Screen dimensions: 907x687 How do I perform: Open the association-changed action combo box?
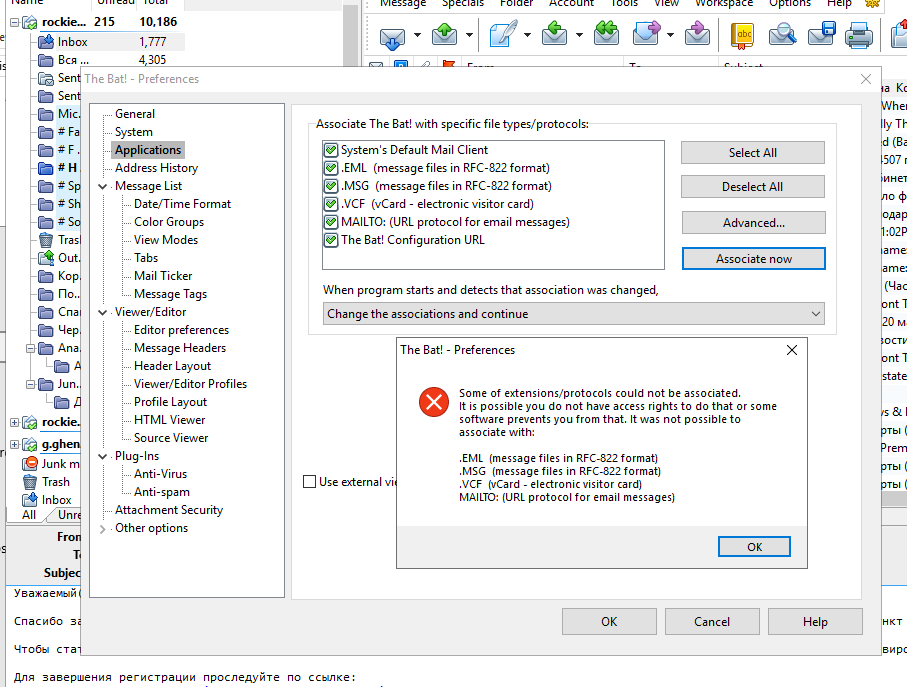pyautogui.click(x=573, y=313)
